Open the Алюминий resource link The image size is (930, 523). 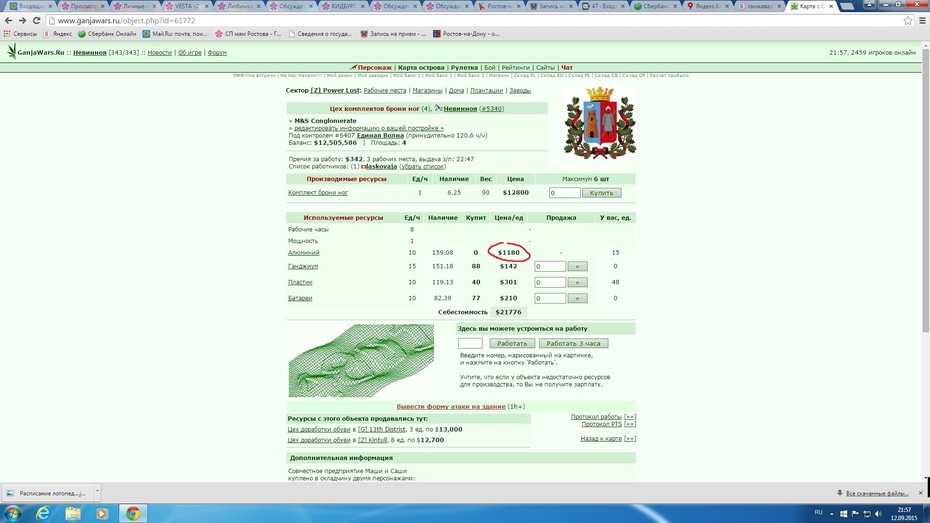(x=304, y=253)
